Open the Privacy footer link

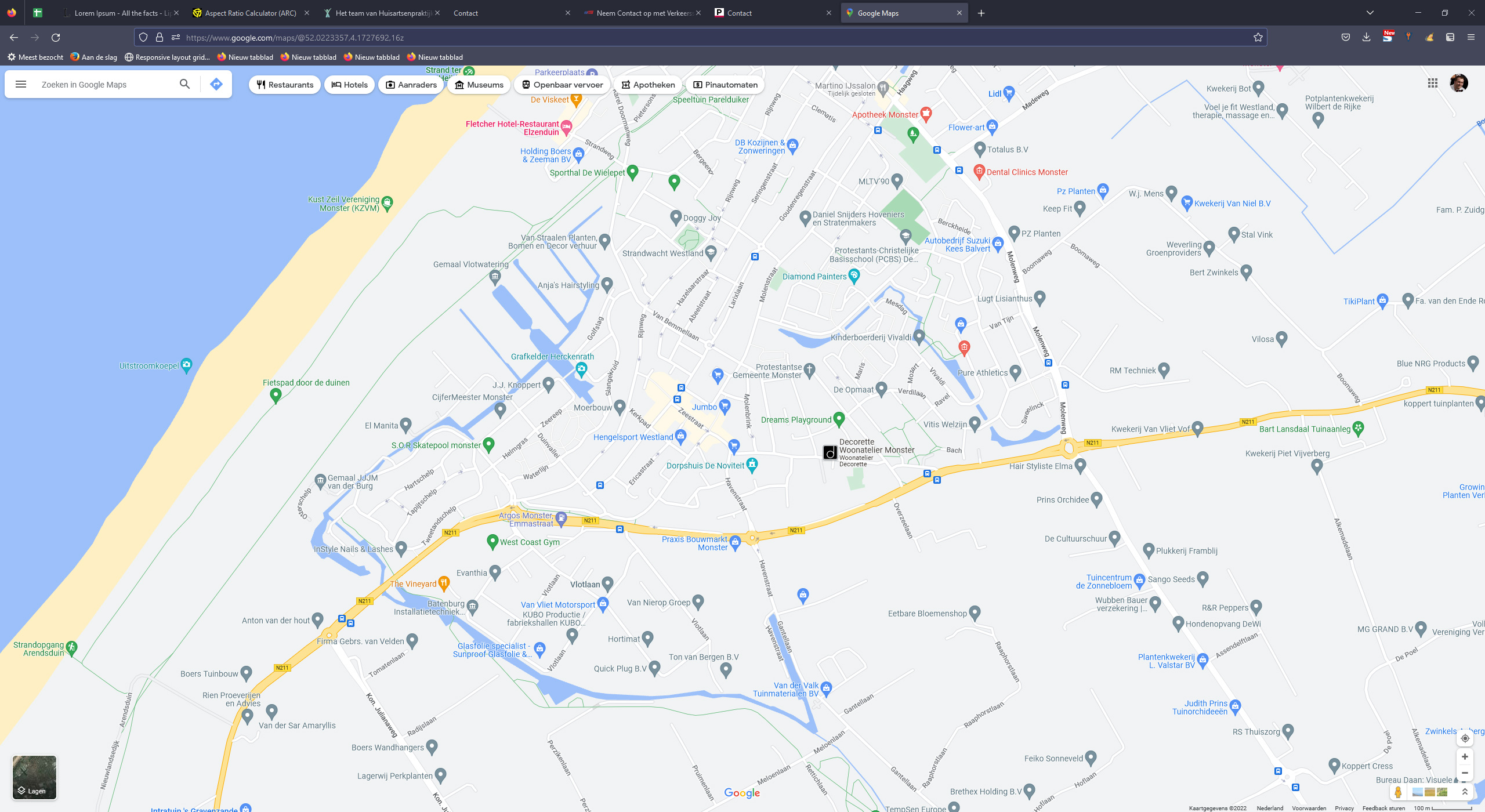click(x=1344, y=808)
